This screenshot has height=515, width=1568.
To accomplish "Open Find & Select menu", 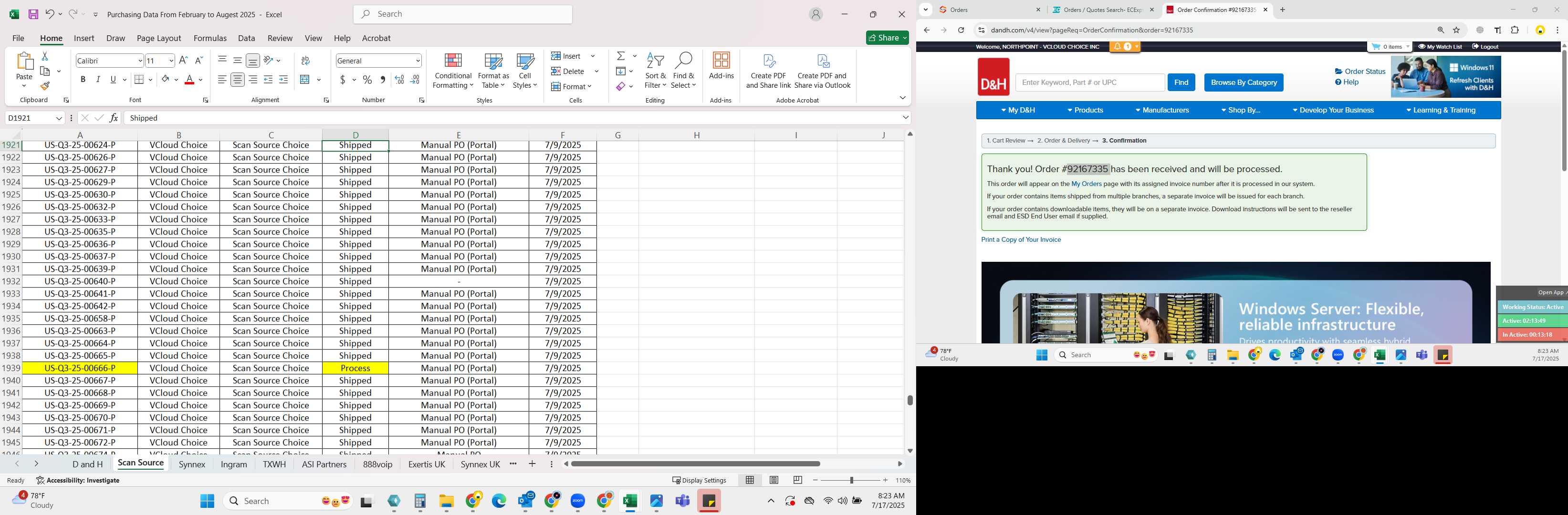I will click(x=684, y=71).
